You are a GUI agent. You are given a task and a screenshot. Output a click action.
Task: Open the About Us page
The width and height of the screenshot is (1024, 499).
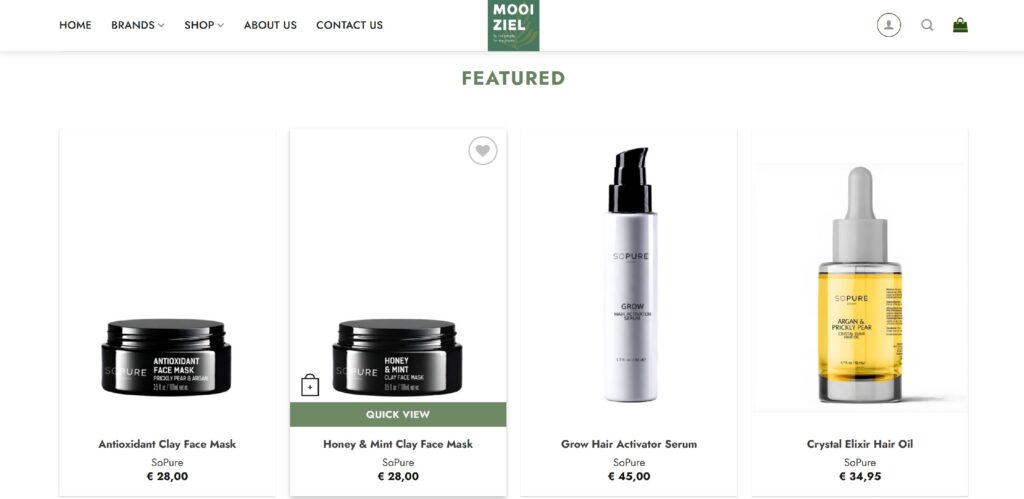point(270,25)
